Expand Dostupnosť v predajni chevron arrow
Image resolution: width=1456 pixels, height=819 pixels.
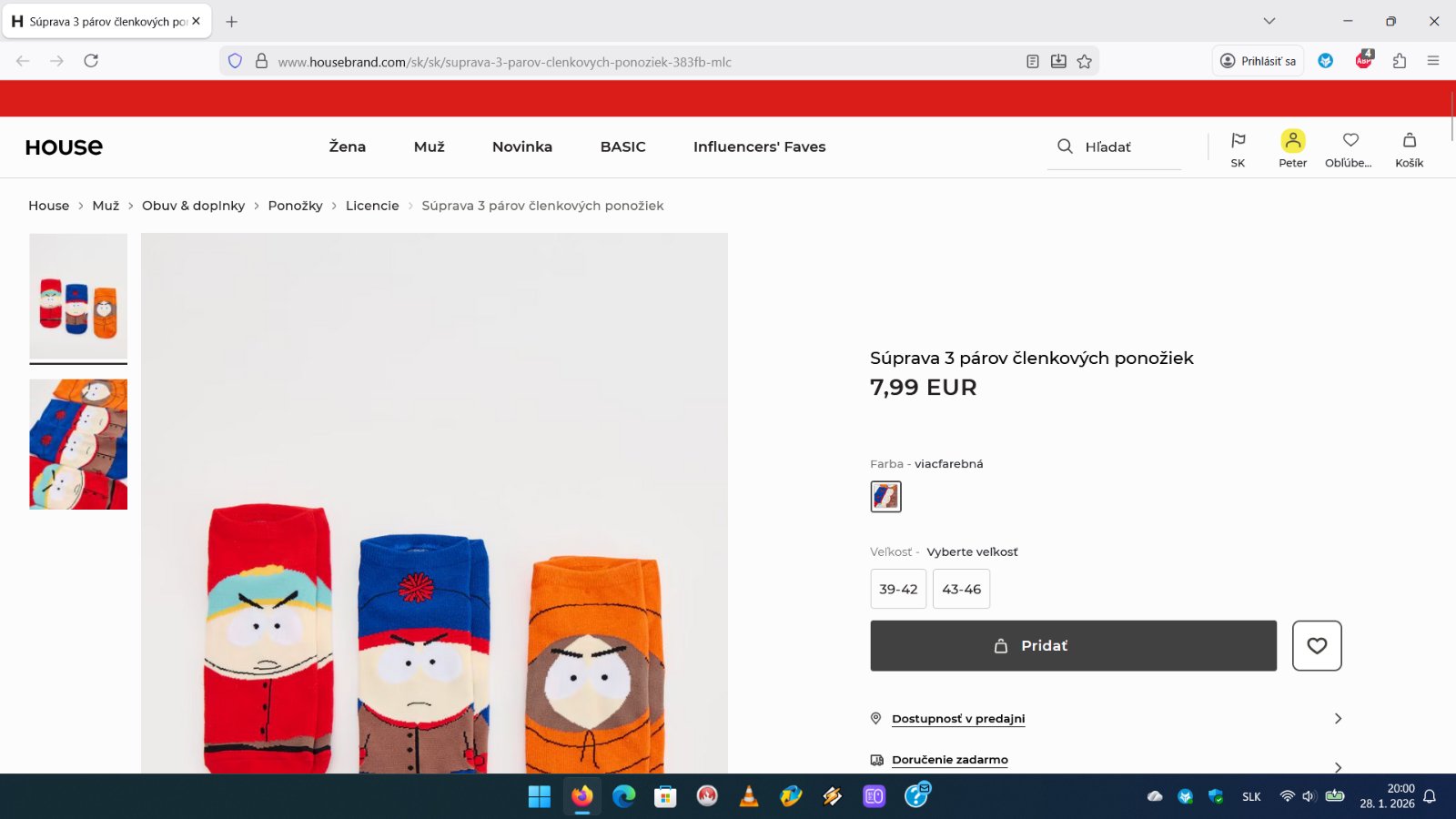1337,719
